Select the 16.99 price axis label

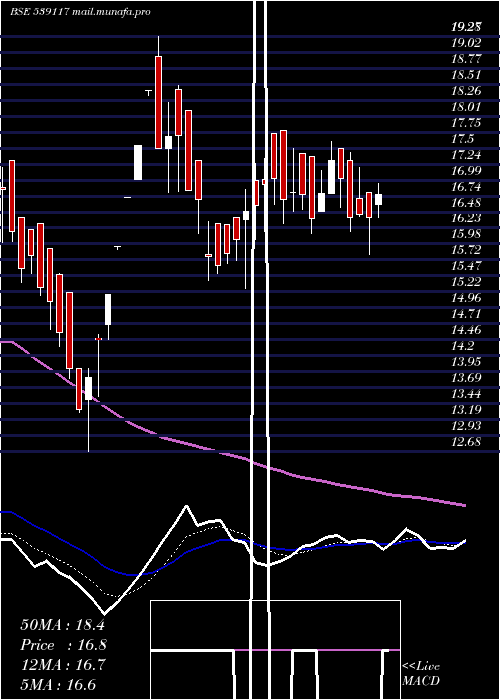tap(466, 171)
